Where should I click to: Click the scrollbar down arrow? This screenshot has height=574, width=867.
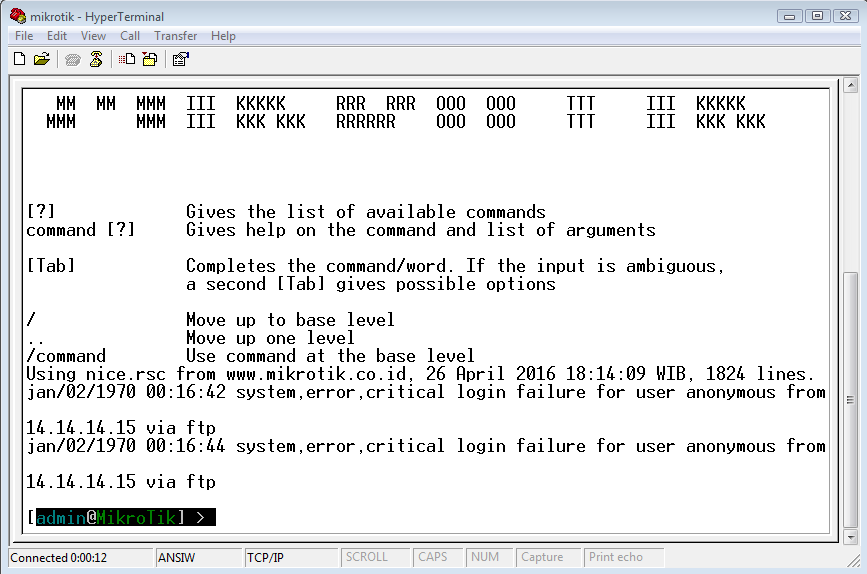850,536
